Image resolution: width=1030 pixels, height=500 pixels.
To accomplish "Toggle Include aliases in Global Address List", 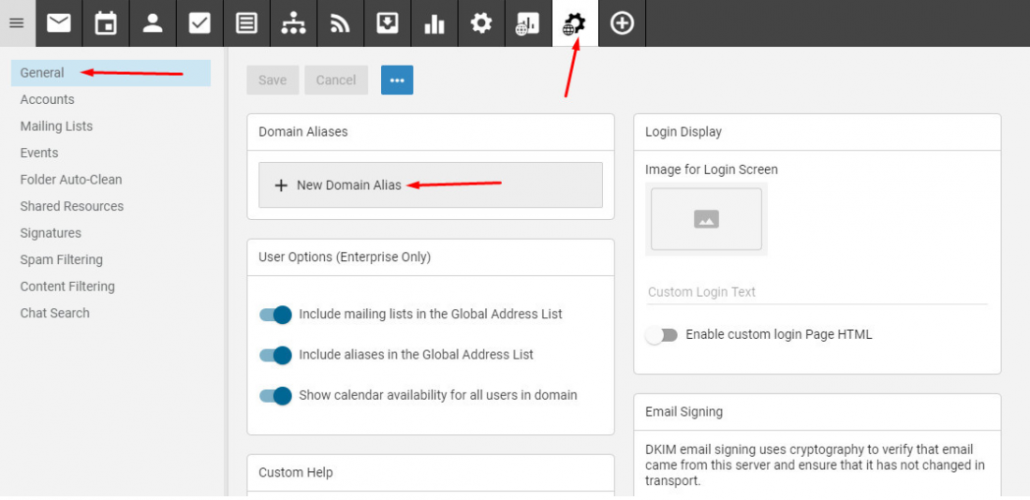I will 275,355.
